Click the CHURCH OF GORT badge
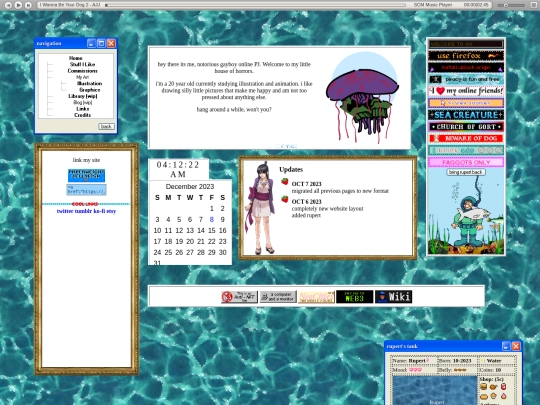Screen dimensions: 540x405 click(x=466, y=127)
